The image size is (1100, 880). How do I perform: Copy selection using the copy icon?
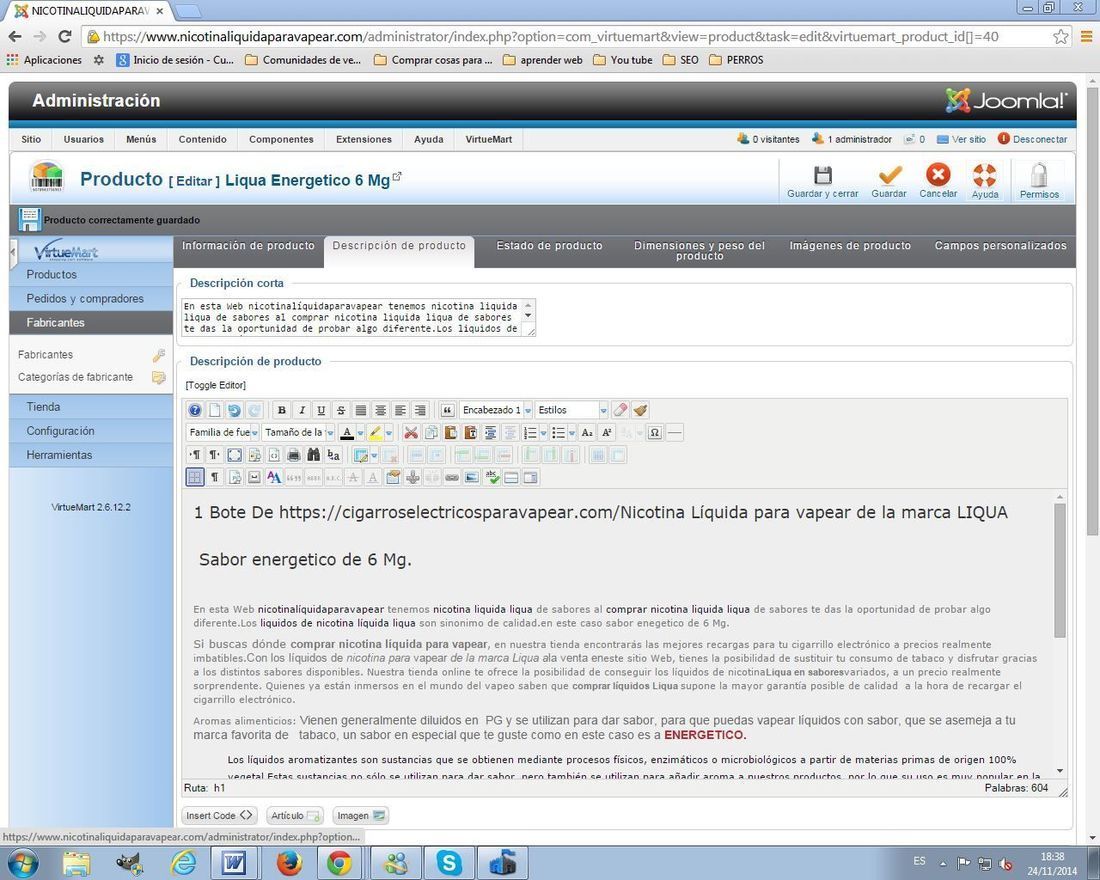[431, 433]
